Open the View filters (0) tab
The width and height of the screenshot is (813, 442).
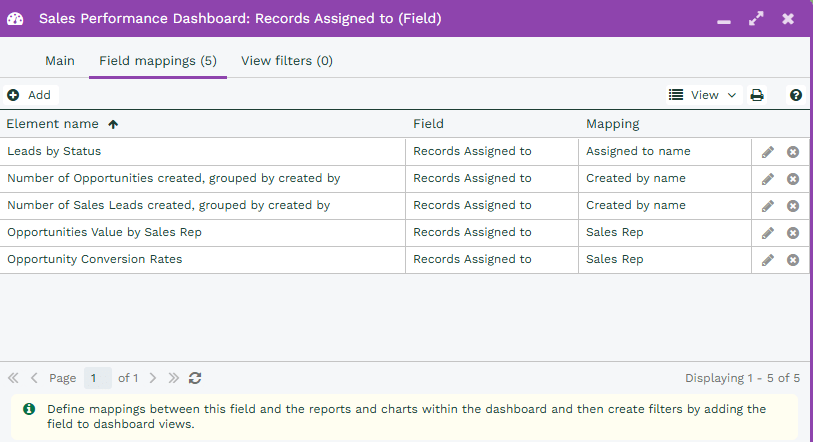point(287,61)
